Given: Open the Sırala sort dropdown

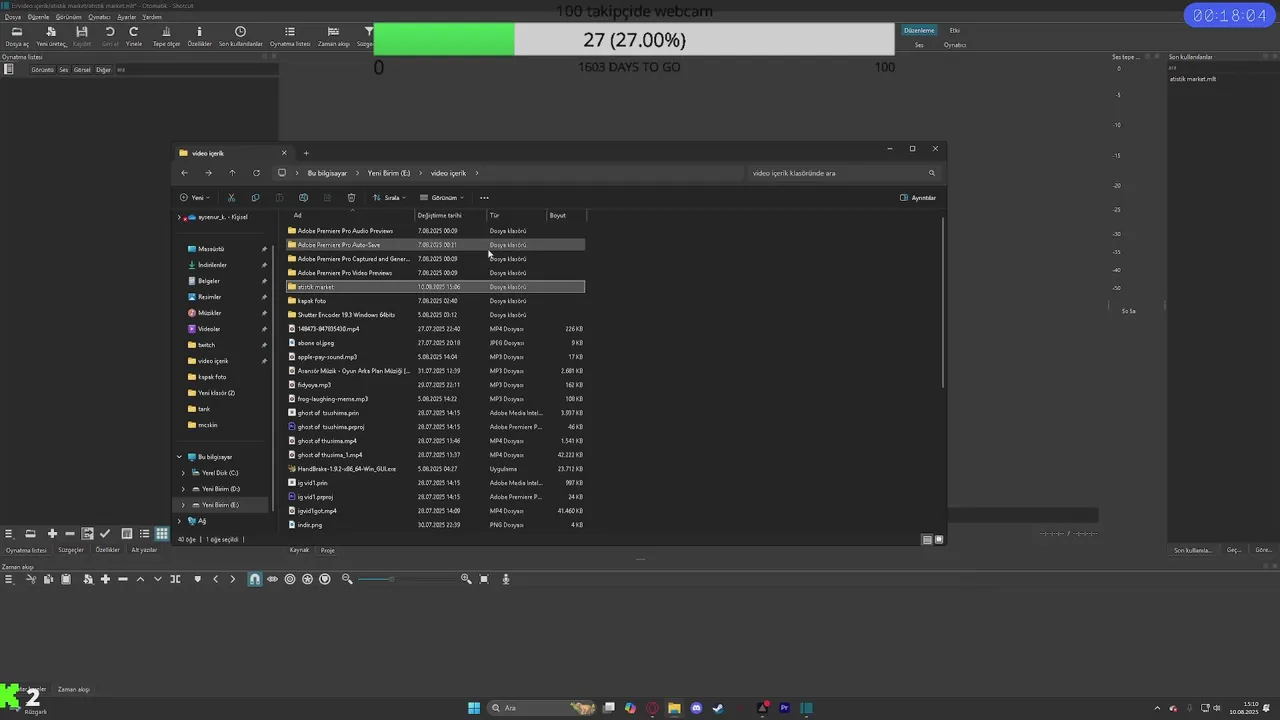Looking at the screenshot, I should click(x=390, y=198).
